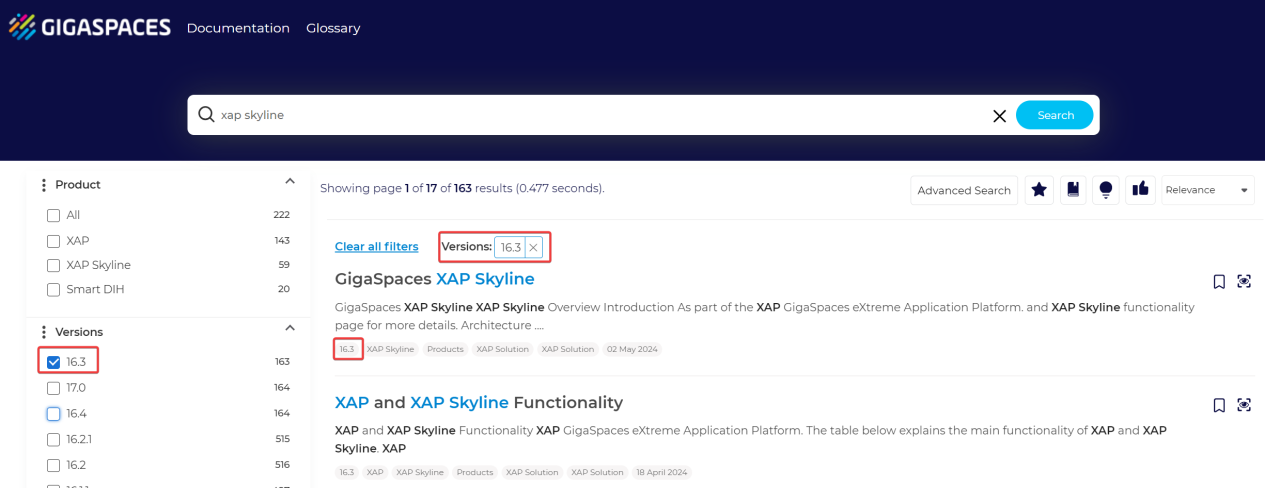1265x488 pixels.
Task: Open the star favorites filter
Action: (x=1040, y=189)
